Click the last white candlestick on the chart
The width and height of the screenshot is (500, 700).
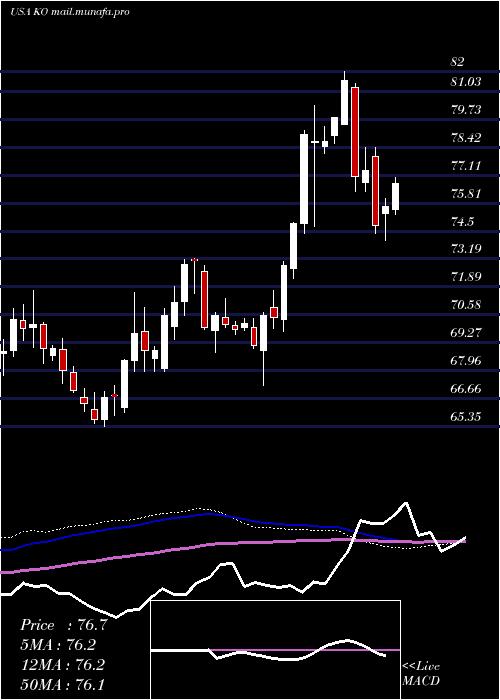coord(395,196)
